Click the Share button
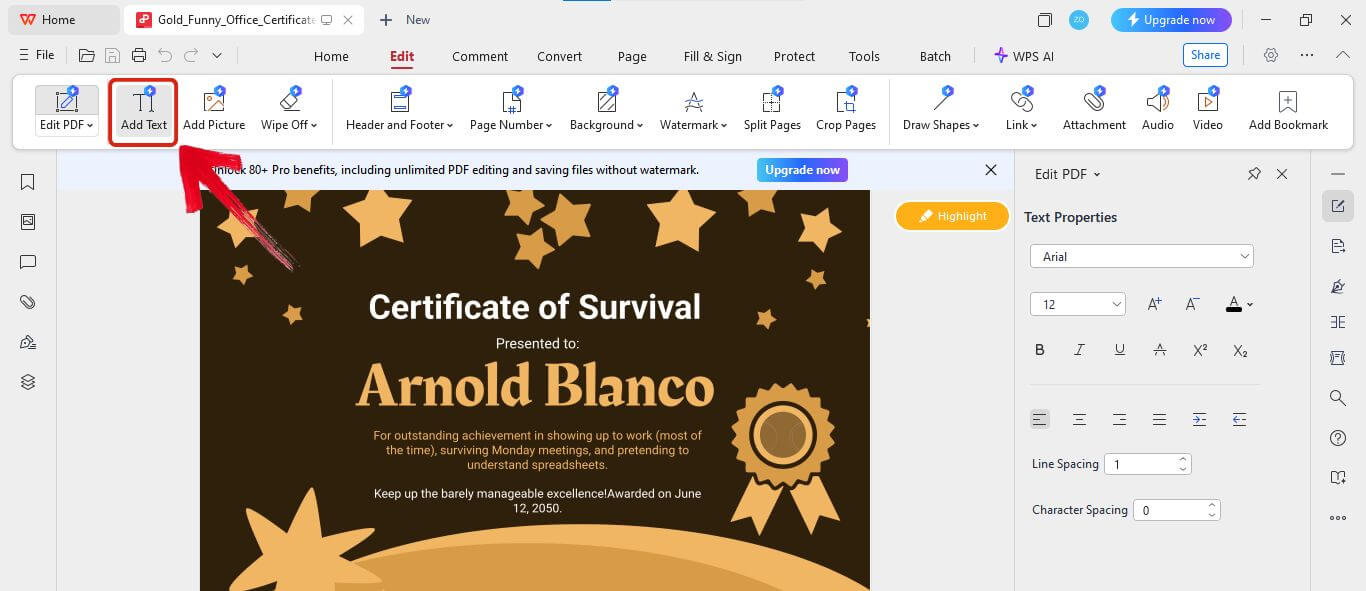 coord(1205,56)
